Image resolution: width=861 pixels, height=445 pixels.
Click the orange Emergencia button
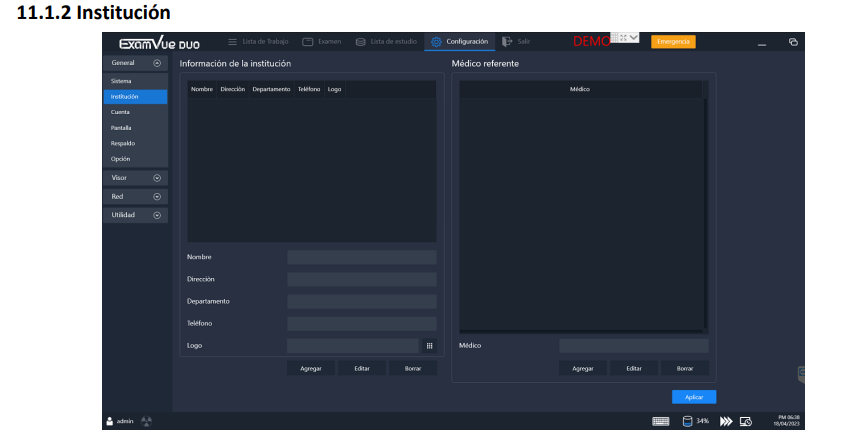(673, 42)
